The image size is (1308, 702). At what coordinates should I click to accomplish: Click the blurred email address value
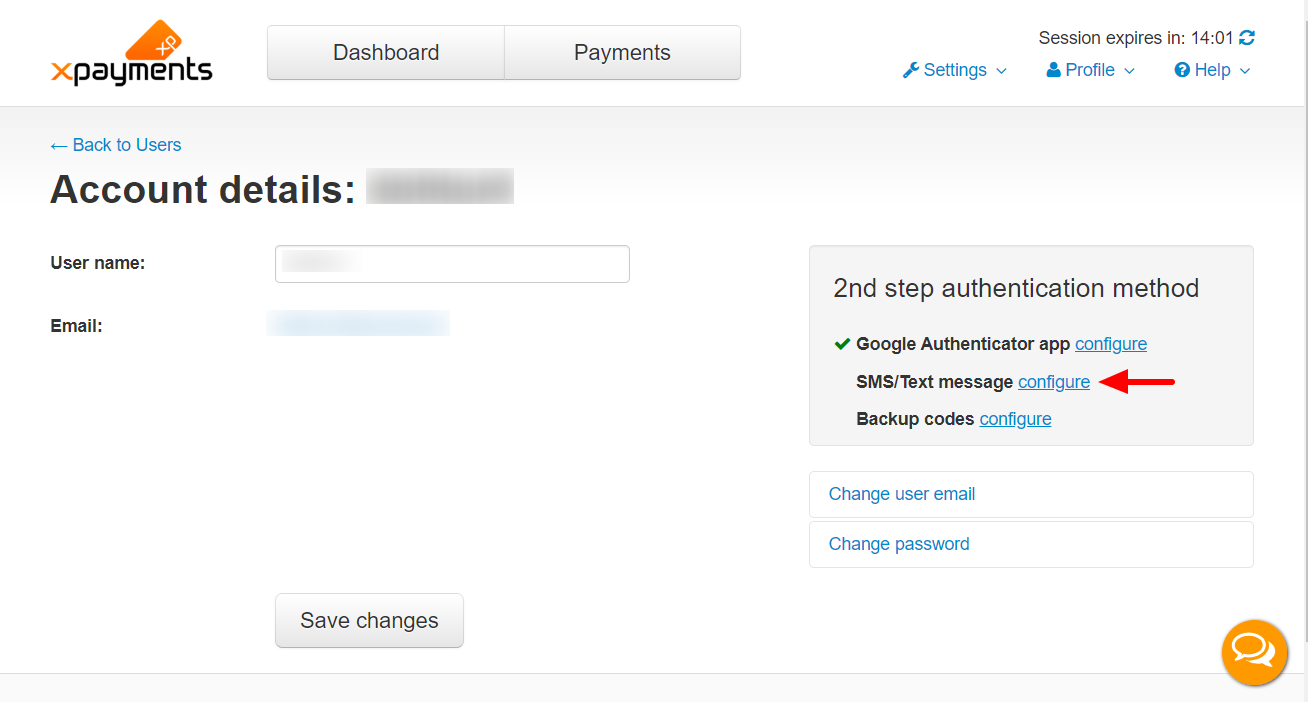358,323
